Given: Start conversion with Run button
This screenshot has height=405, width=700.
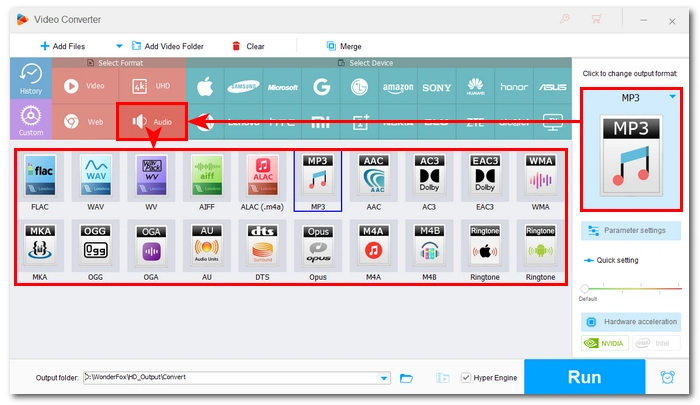Looking at the screenshot, I should click(x=584, y=377).
